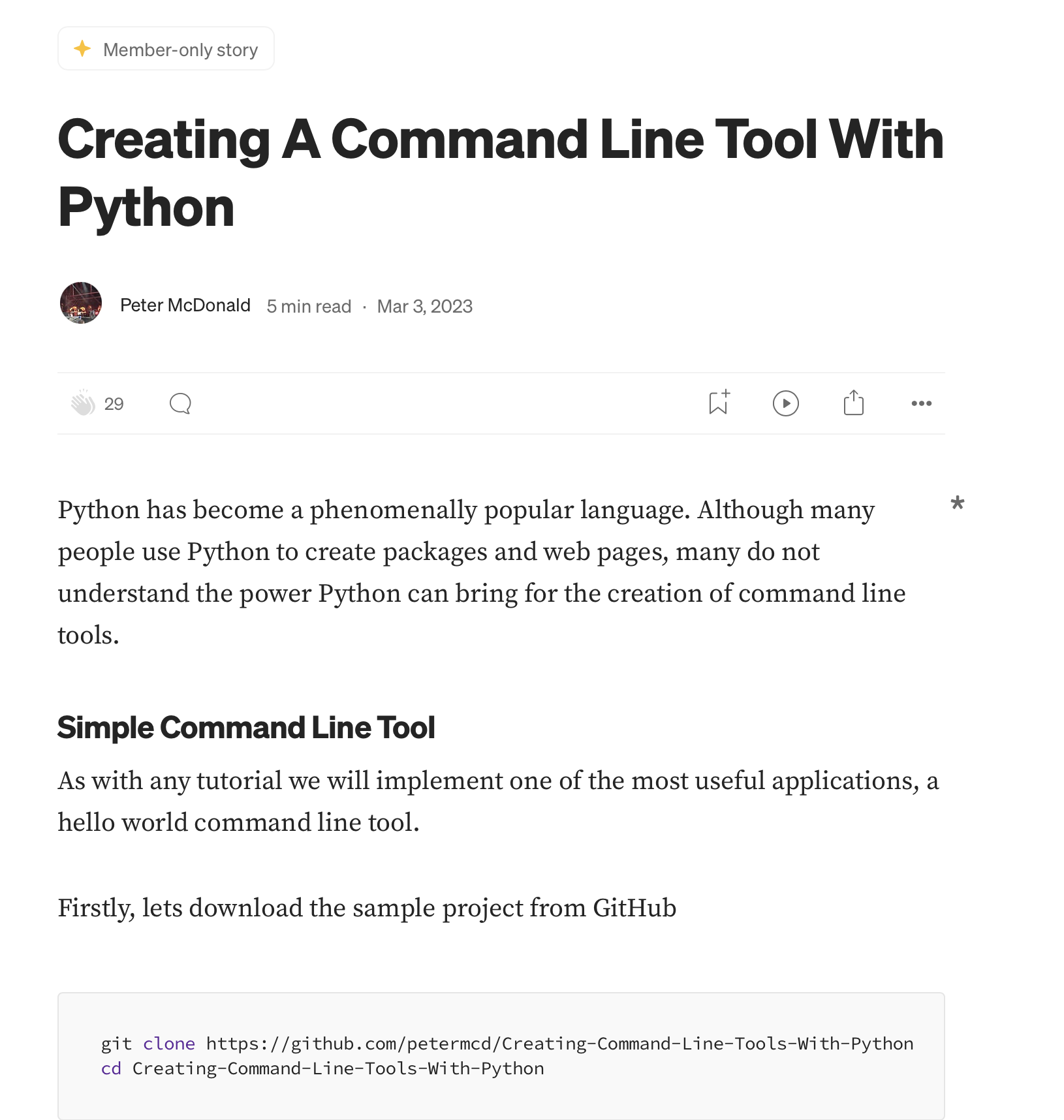Click the GitHub repository URL

[x=558, y=1044]
